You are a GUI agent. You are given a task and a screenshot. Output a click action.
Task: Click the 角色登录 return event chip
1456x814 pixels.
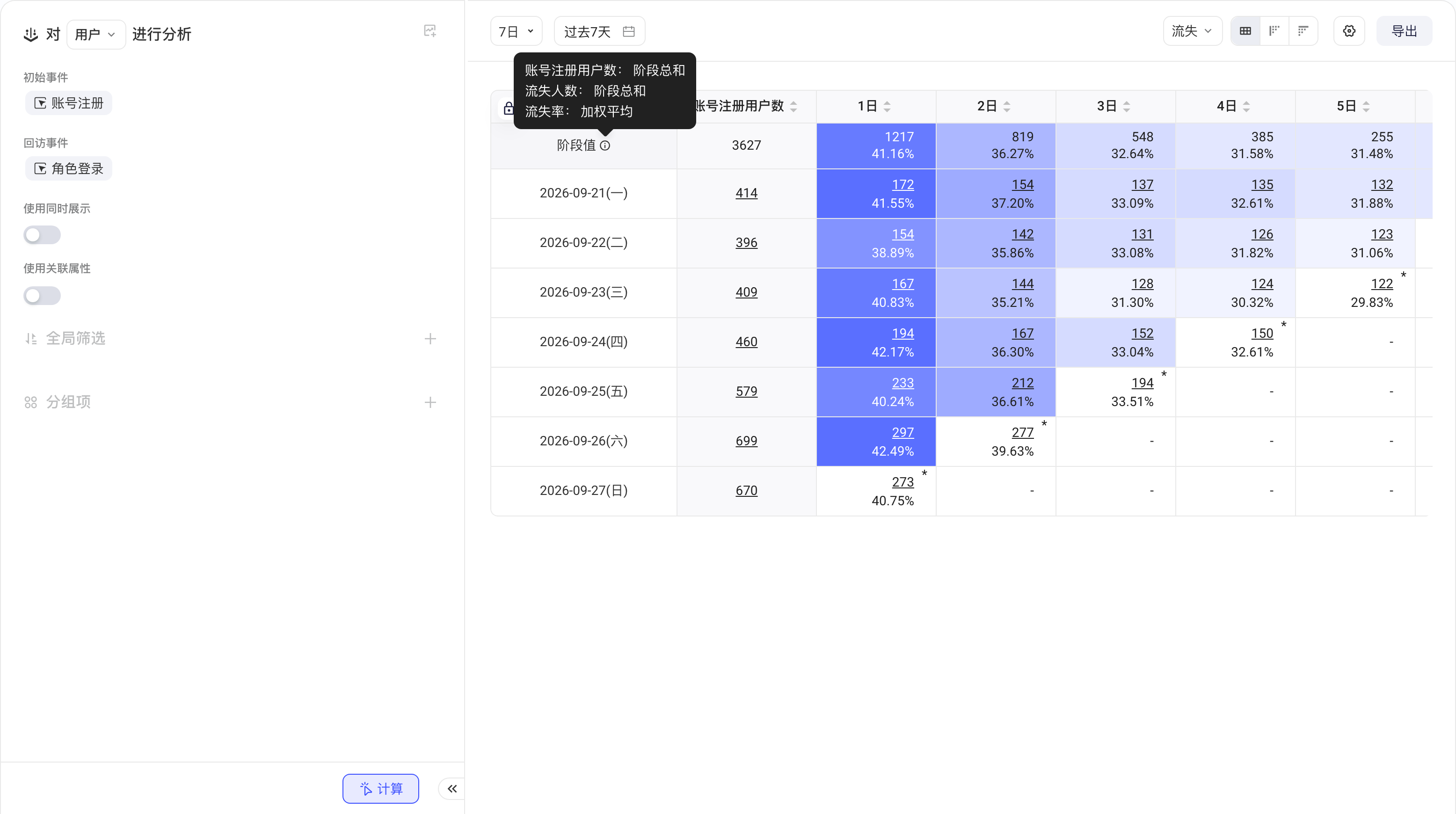point(69,168)
